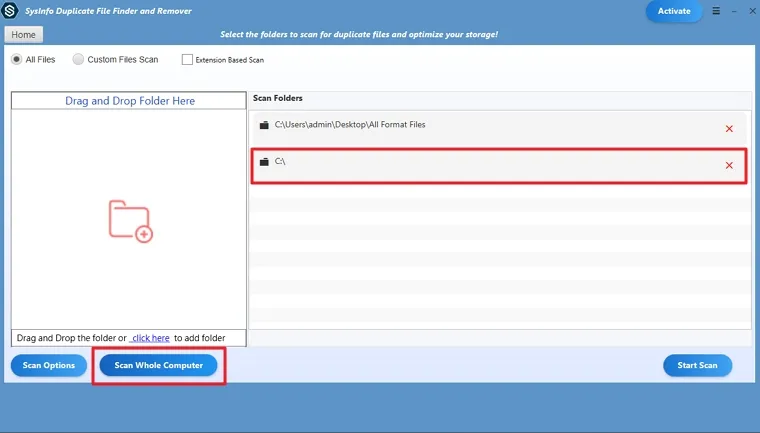
Task: Click the app title SysInfo Duplicate File Finder
Action: coord(108,11)
